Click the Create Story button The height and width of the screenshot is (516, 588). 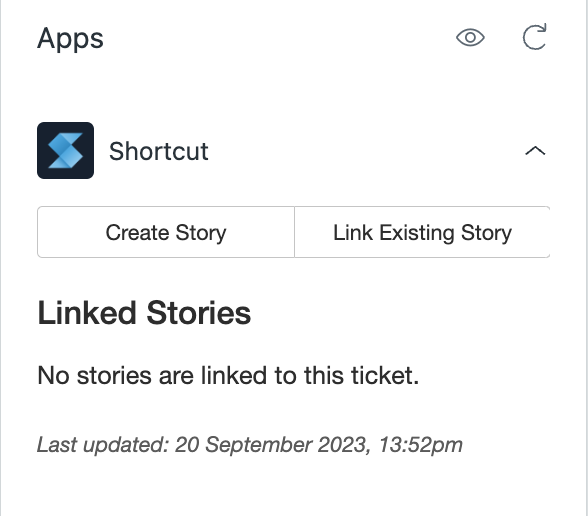tap(166, 232)
